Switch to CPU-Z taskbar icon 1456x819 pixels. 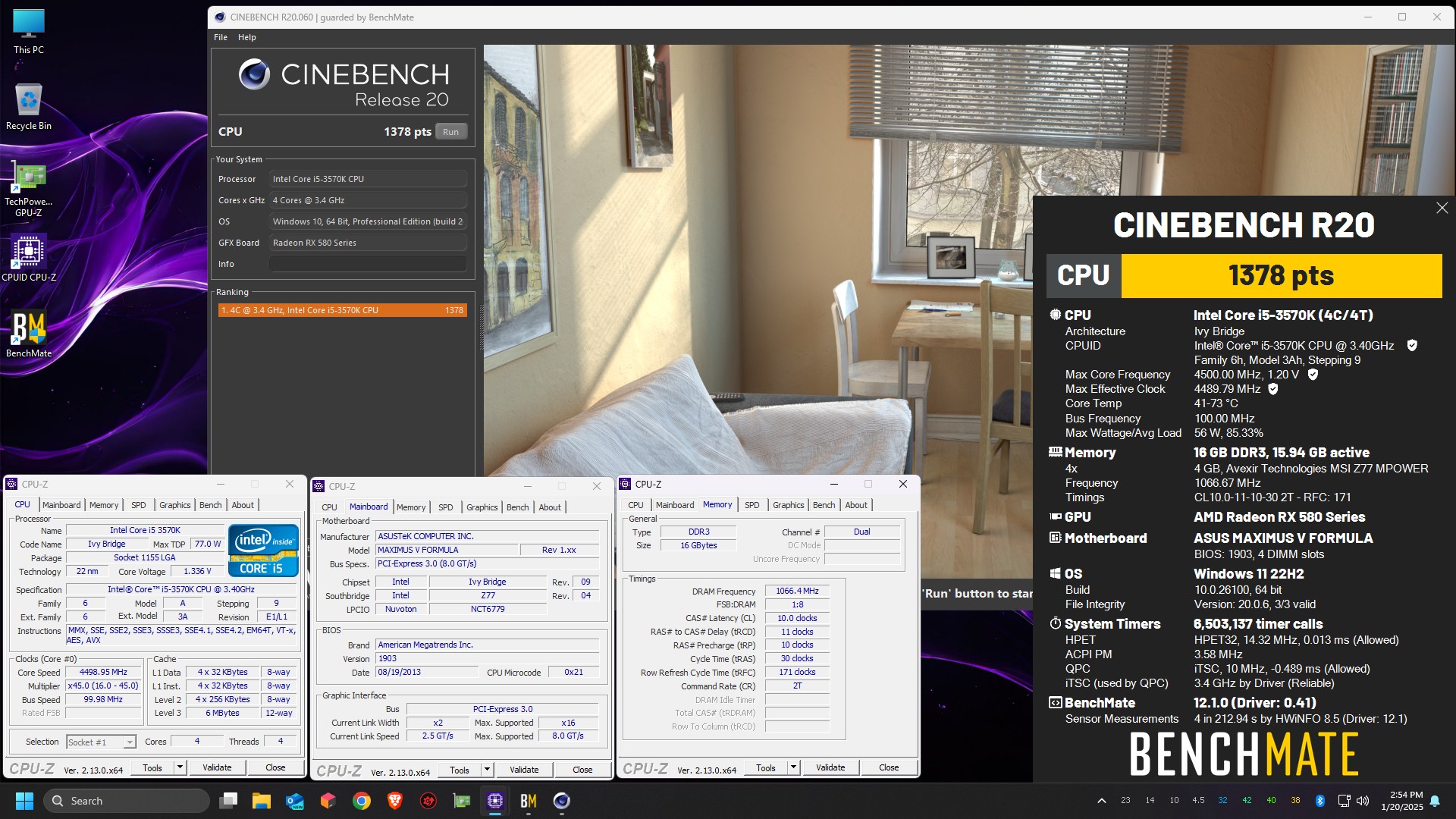(495, 801)
